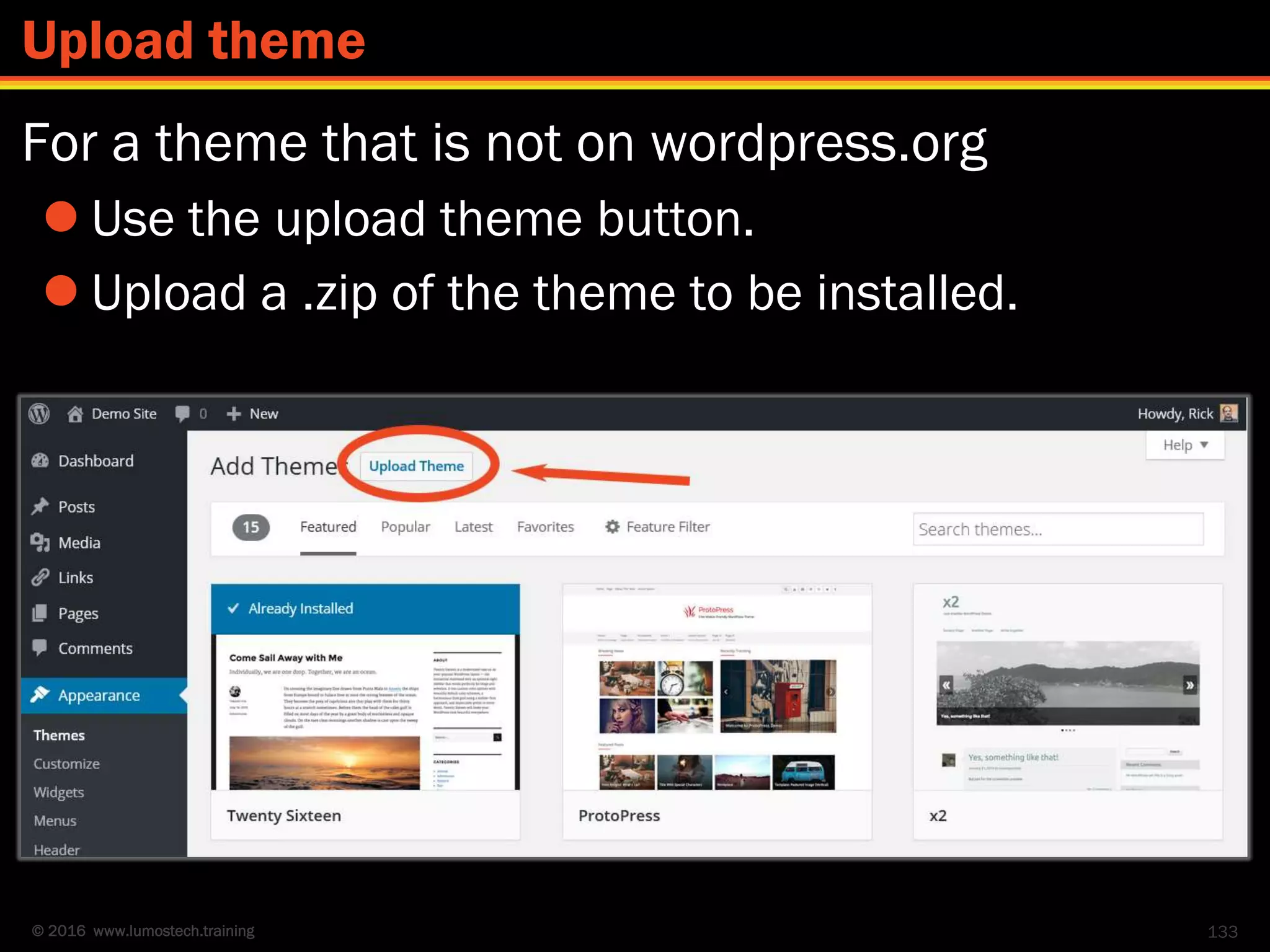Open the comments bubble icon in admin bar
The height and width of the screenshot is (952, 1270).
click(x=182, y=413)
